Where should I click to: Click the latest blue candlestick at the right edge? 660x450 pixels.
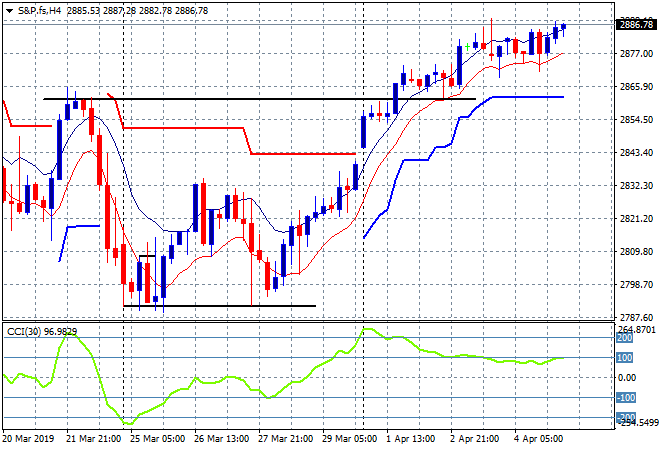pos(563,27)
